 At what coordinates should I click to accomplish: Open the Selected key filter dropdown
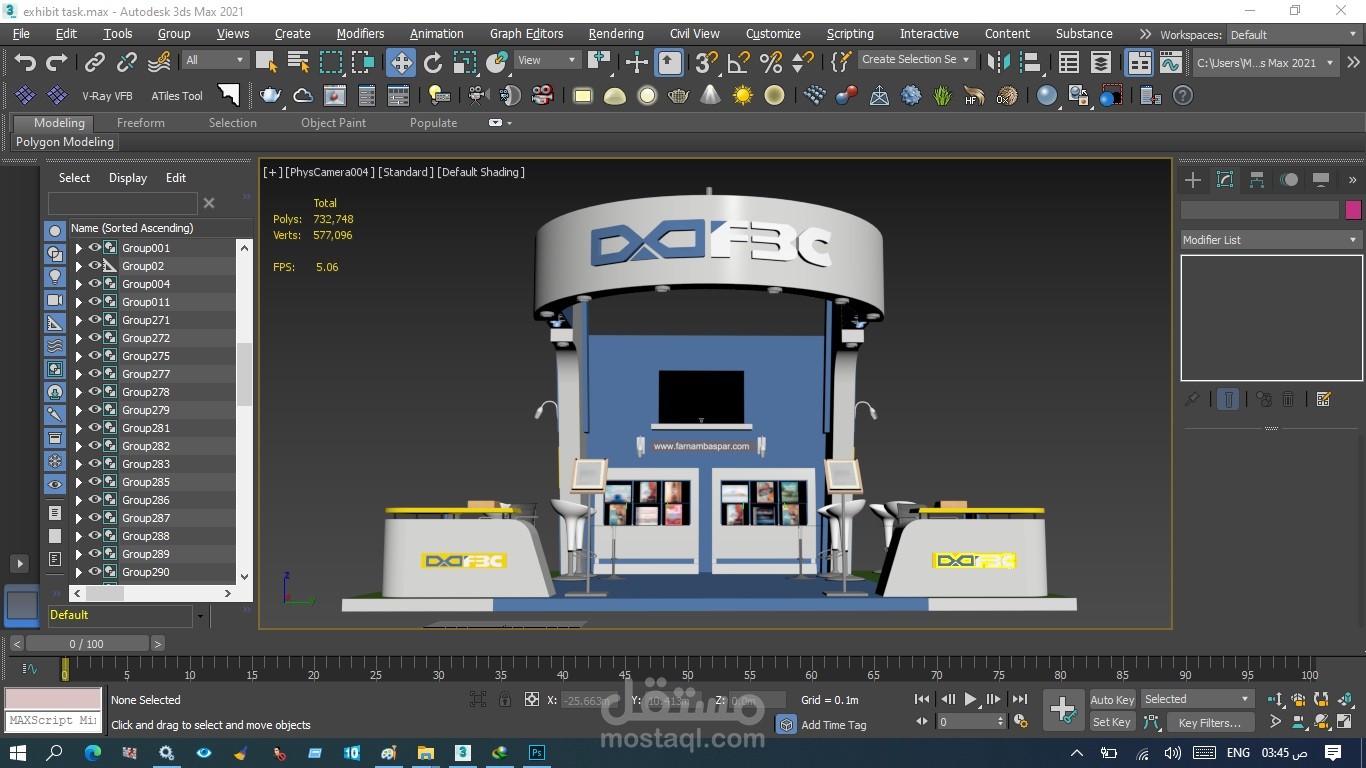(x=1197, y=699)
